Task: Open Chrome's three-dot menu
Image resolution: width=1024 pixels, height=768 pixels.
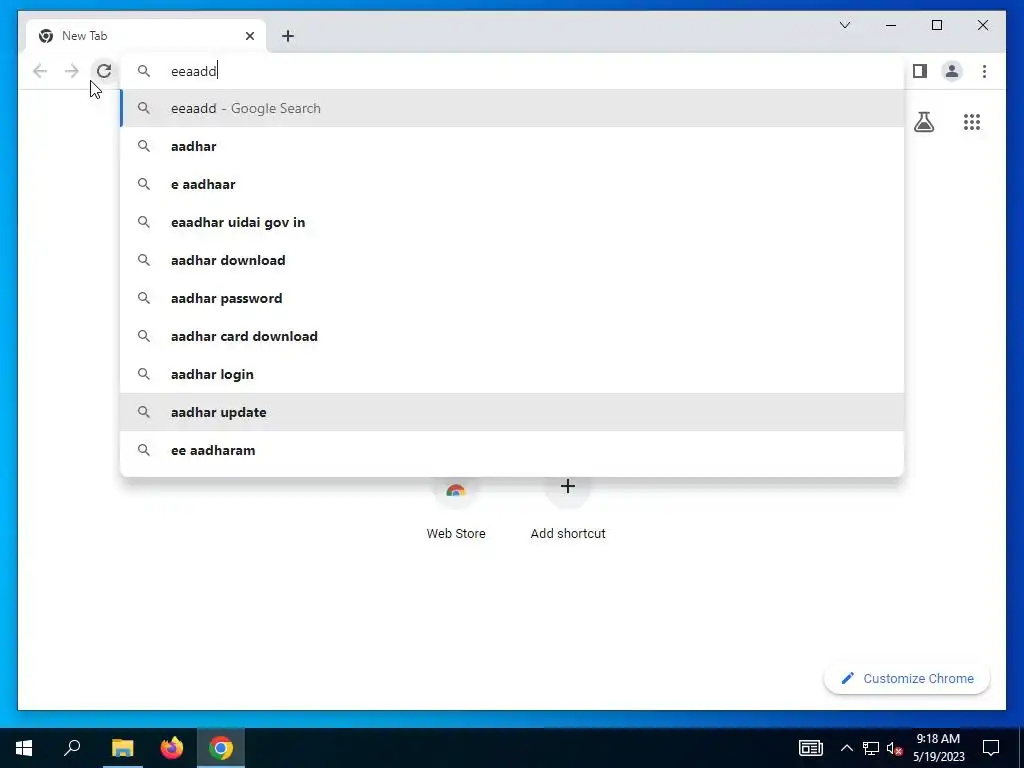Action: coord(984,71)
